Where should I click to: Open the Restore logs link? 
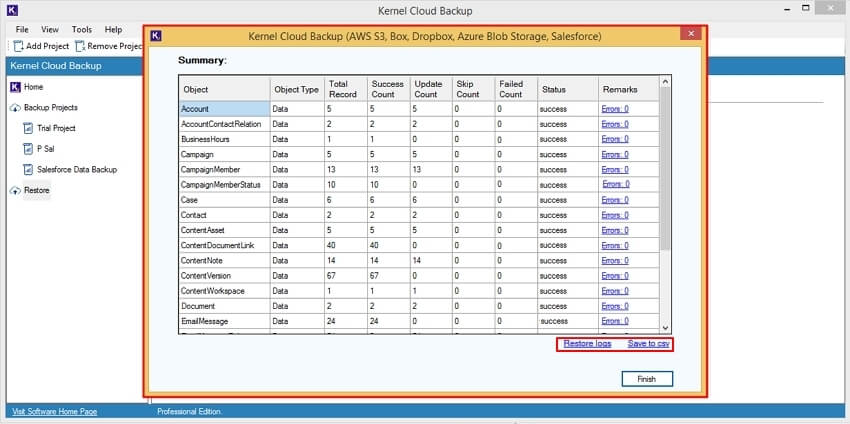[587, 344]
